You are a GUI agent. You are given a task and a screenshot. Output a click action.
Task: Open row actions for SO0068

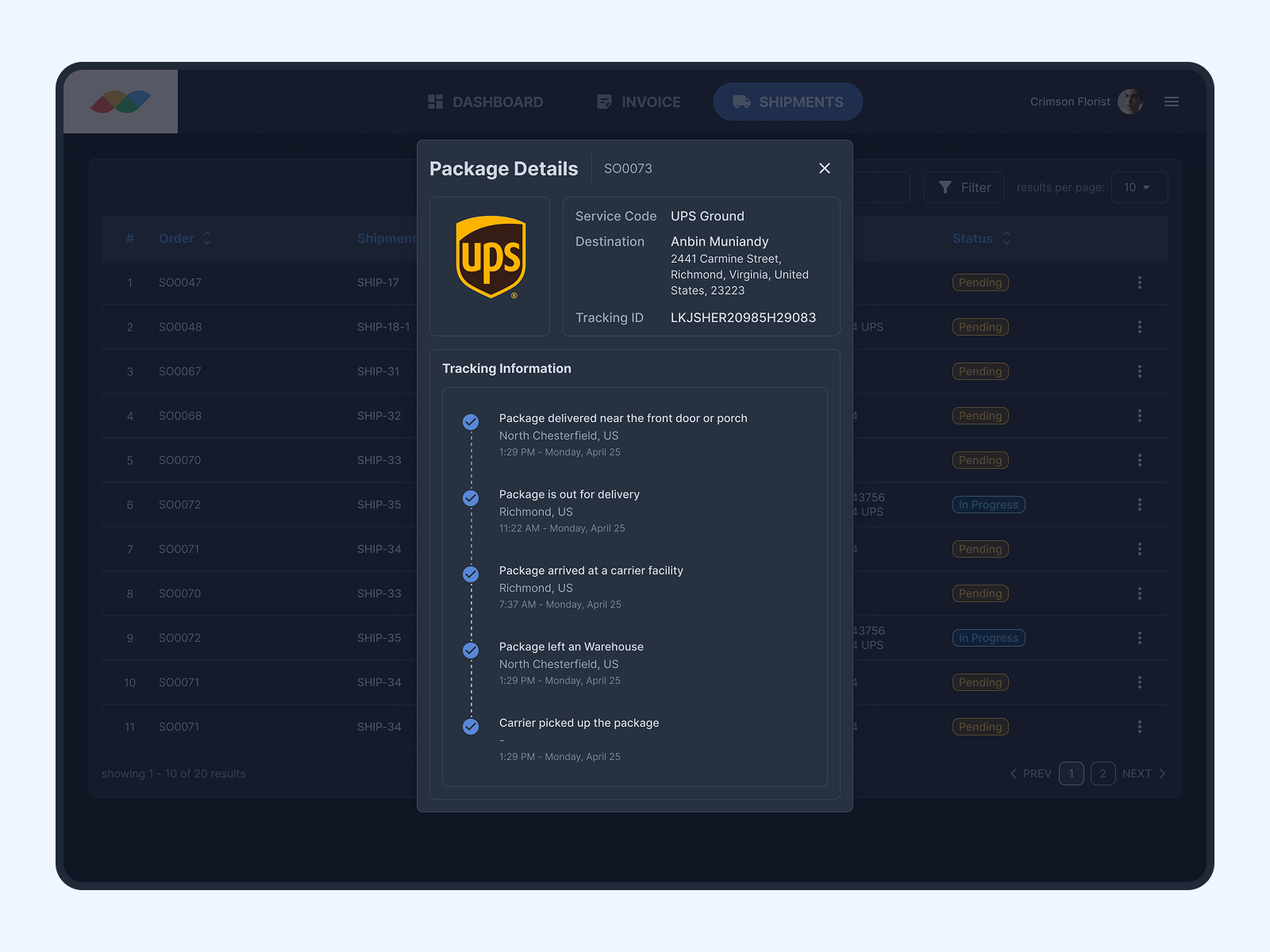[x=1140, y=416]
